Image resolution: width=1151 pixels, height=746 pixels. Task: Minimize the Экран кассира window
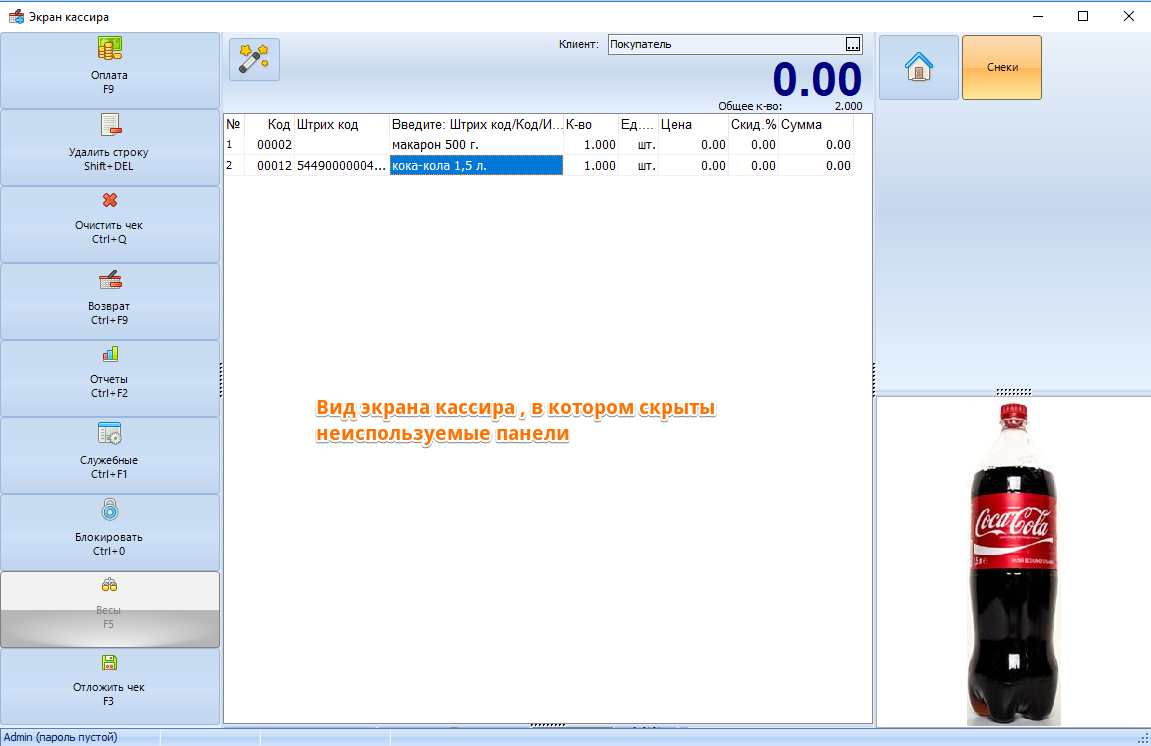coord(1038,16)
